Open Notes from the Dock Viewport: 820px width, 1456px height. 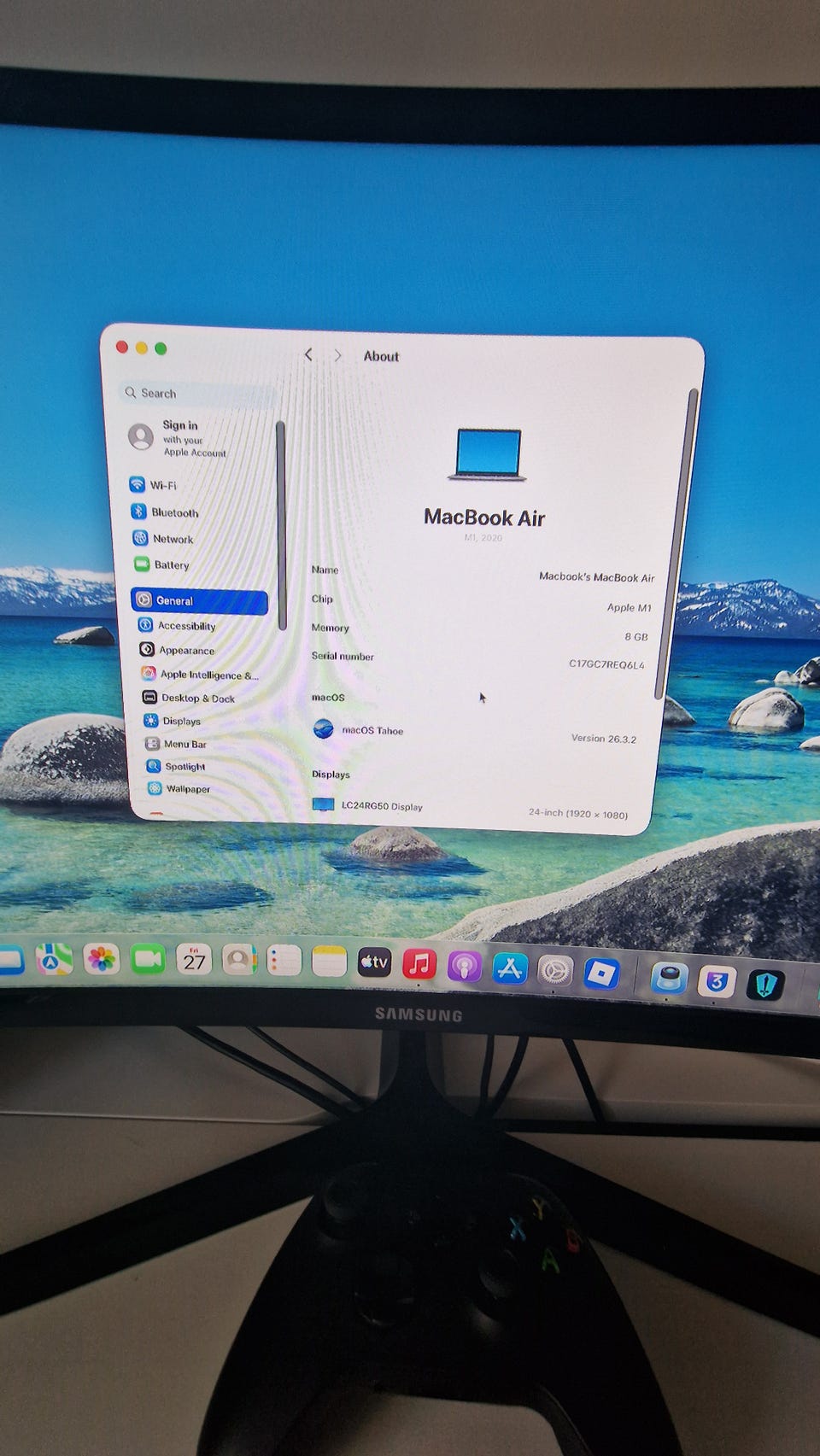point(329,962)
